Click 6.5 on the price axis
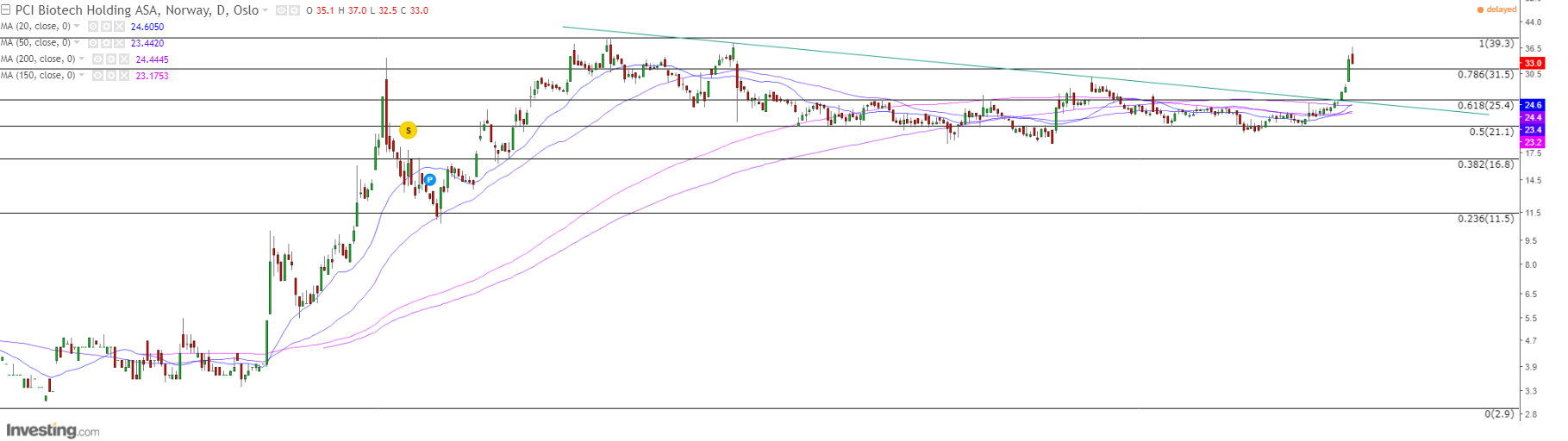This screenshot has height=441, width=1568. (1531, 294)
